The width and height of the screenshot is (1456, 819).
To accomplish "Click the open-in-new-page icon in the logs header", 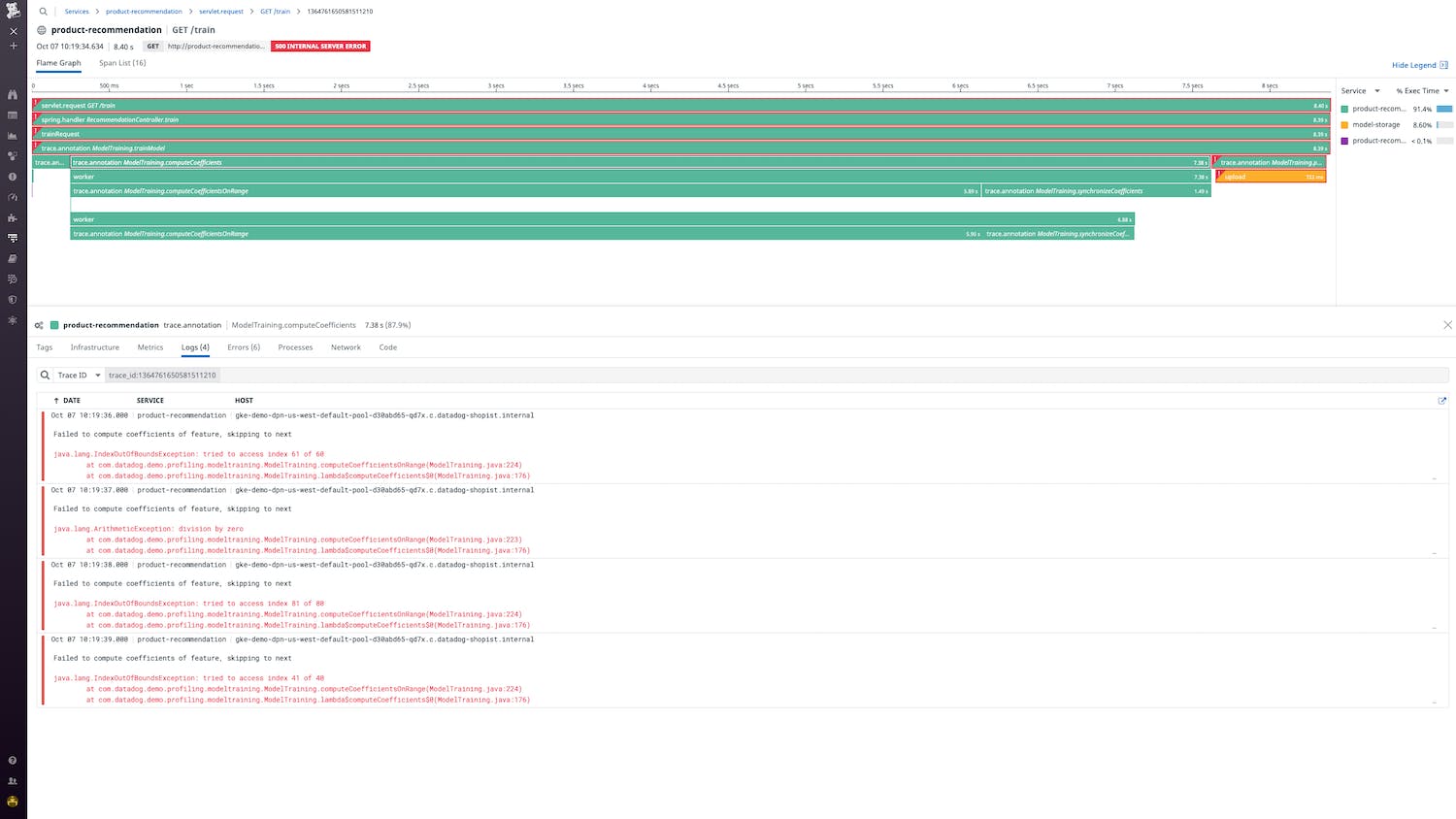I will tap(1442, 400).
